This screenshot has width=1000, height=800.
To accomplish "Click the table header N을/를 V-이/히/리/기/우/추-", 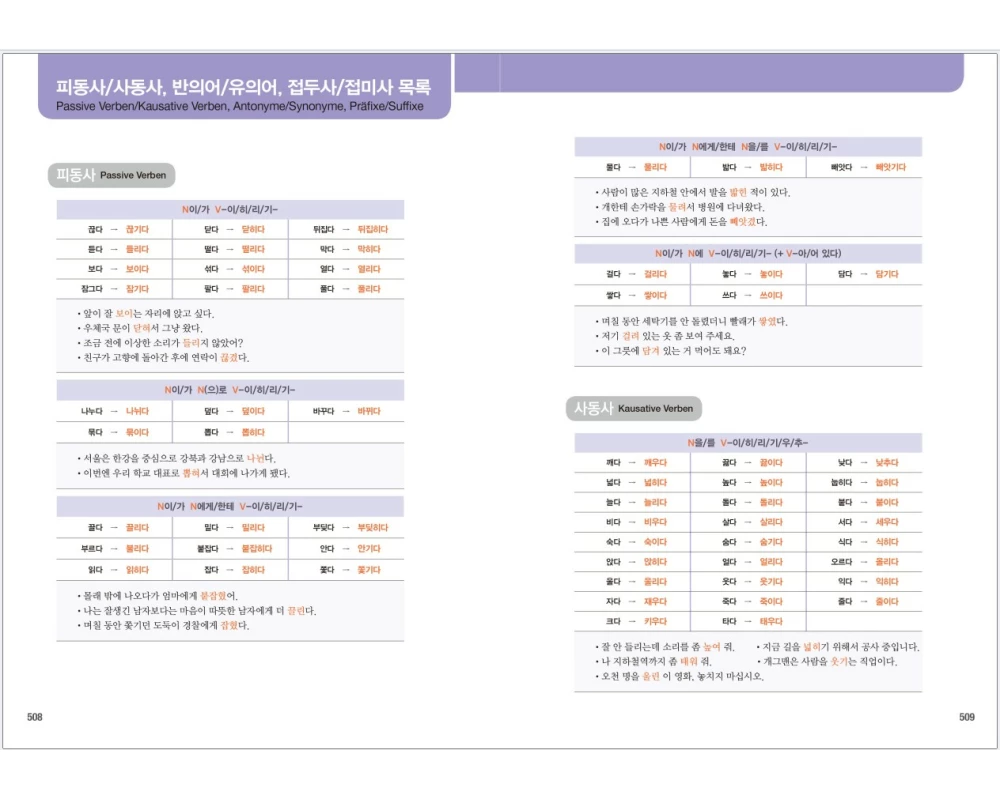I will [x=748, y=442].
